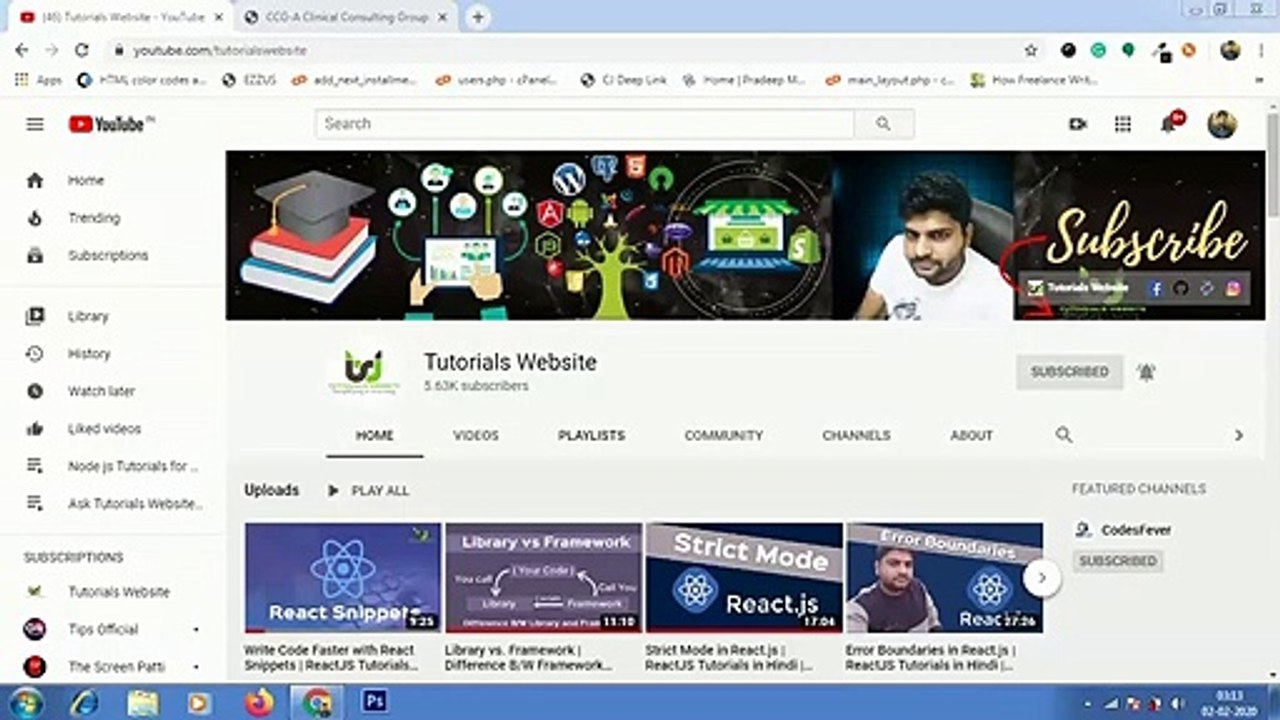Open Photoshop from the taskbar

(x=375, y=703)
